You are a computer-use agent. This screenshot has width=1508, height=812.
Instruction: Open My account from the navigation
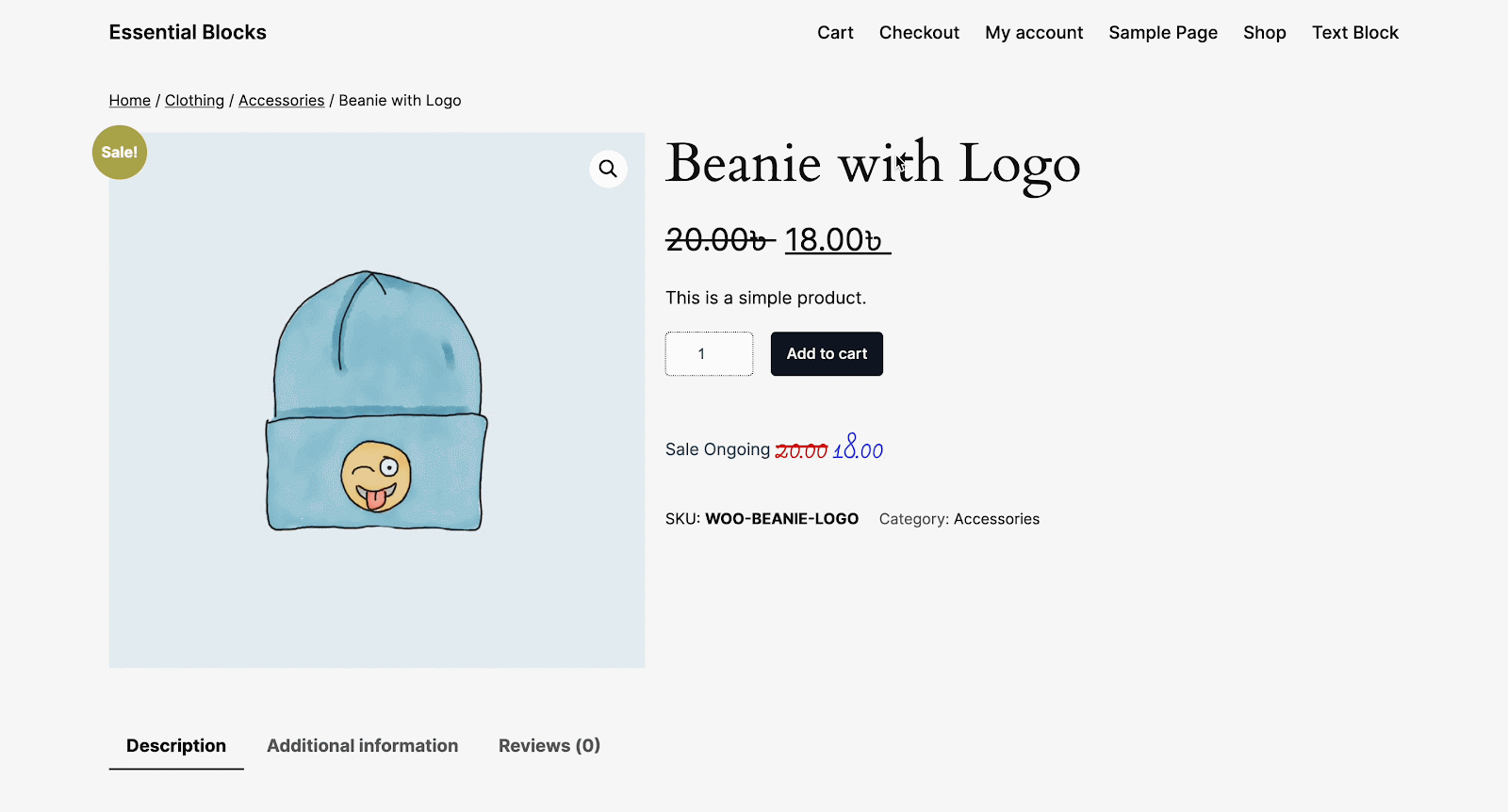click(x=1033, y=32)
